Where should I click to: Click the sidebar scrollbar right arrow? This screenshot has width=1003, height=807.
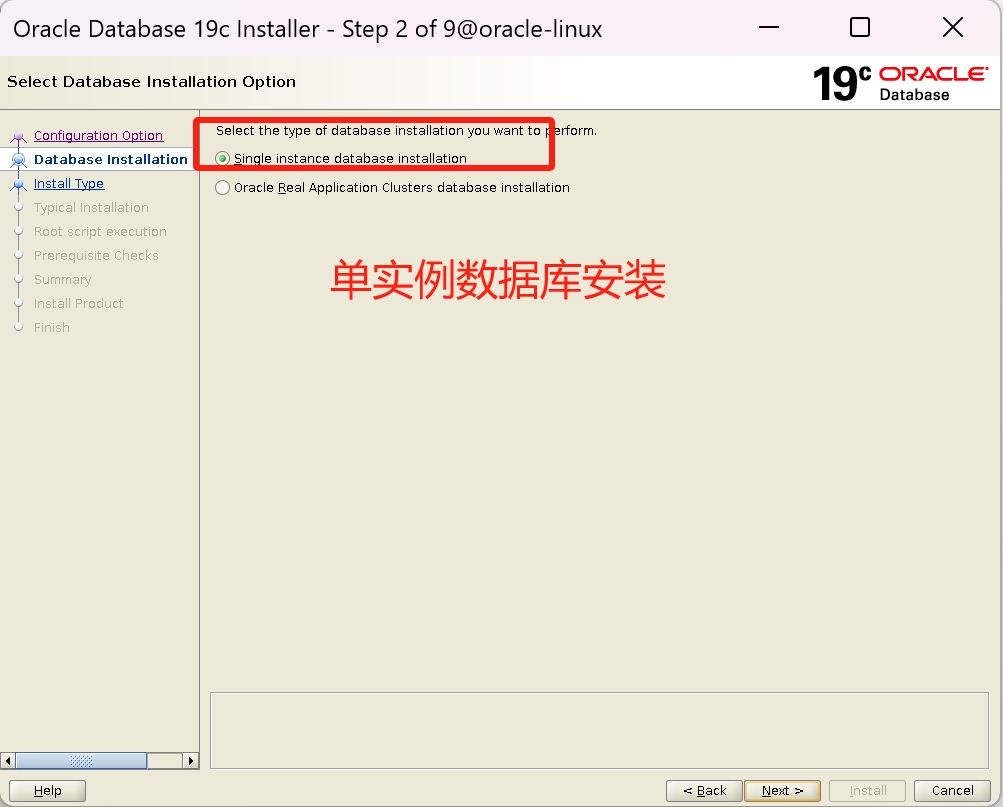point(191,760)
